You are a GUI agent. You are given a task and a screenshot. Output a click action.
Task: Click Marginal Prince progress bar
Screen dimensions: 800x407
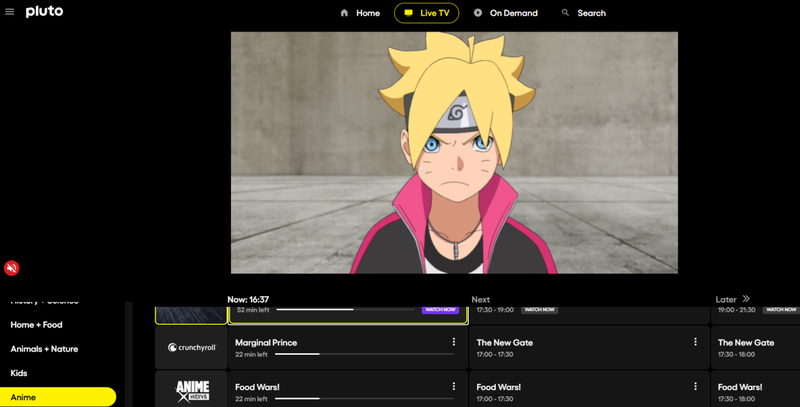(364, 354)
